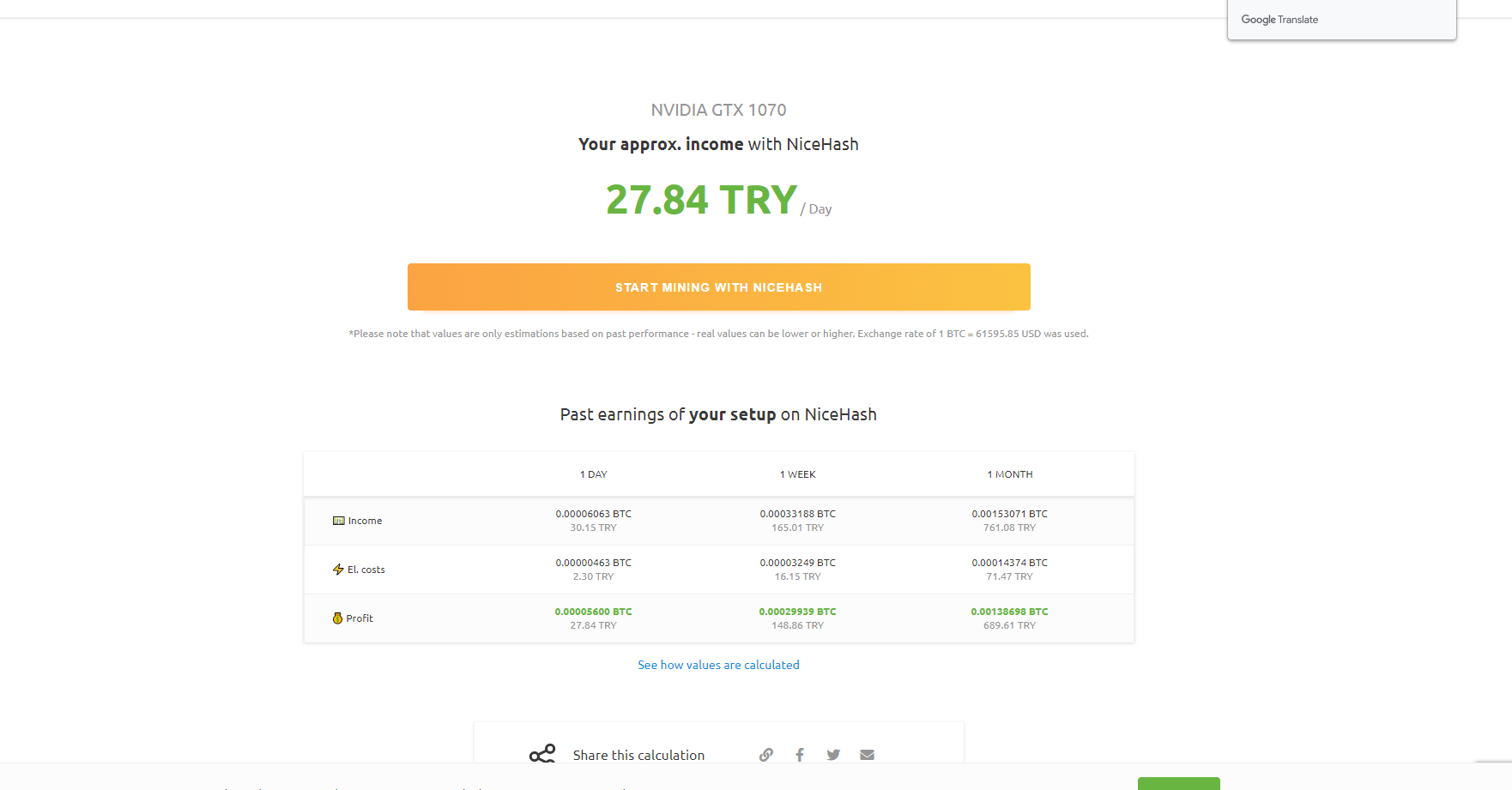This screenshot has width=1512, height=790.
Task: Select the 1 DAY column header
Action: coord(594,474)
